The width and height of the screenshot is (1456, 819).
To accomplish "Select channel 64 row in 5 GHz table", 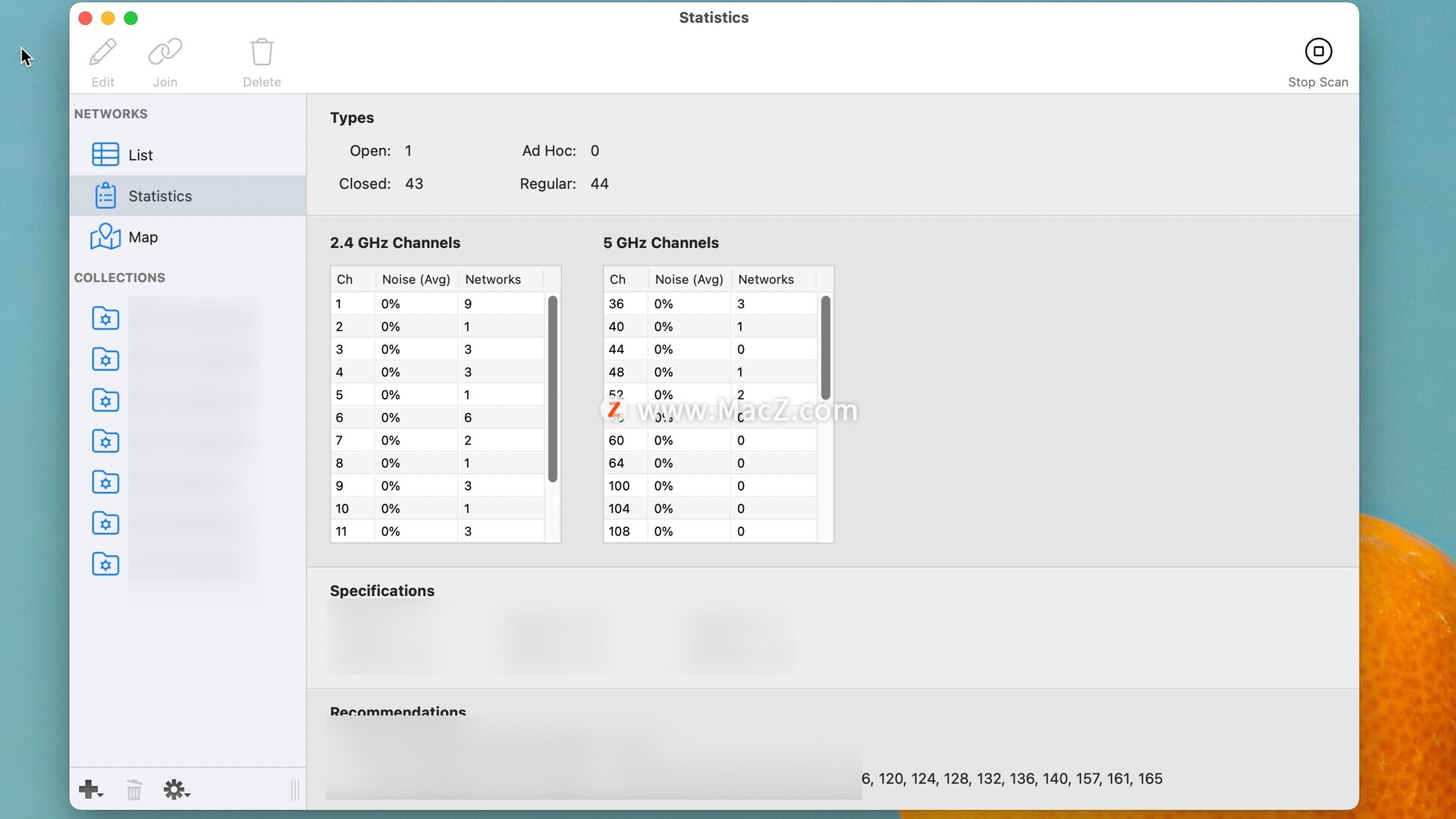I will pyautogui.click(x=711, y=463).
